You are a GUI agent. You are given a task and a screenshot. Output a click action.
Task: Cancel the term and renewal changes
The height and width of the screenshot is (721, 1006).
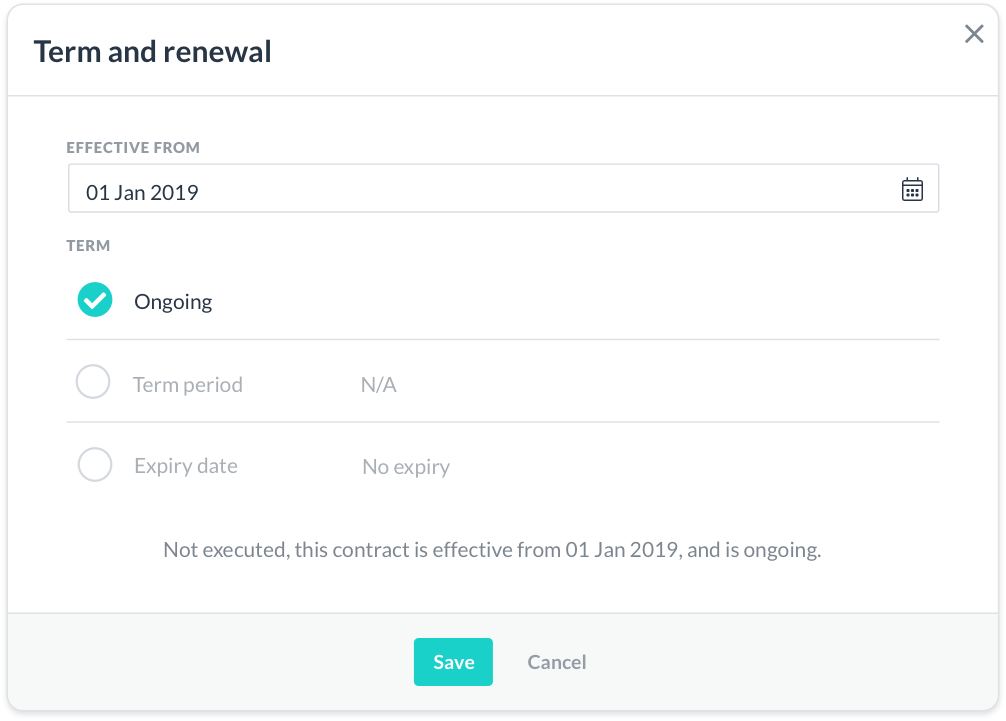pyautogui.click(x=556, y=662)
